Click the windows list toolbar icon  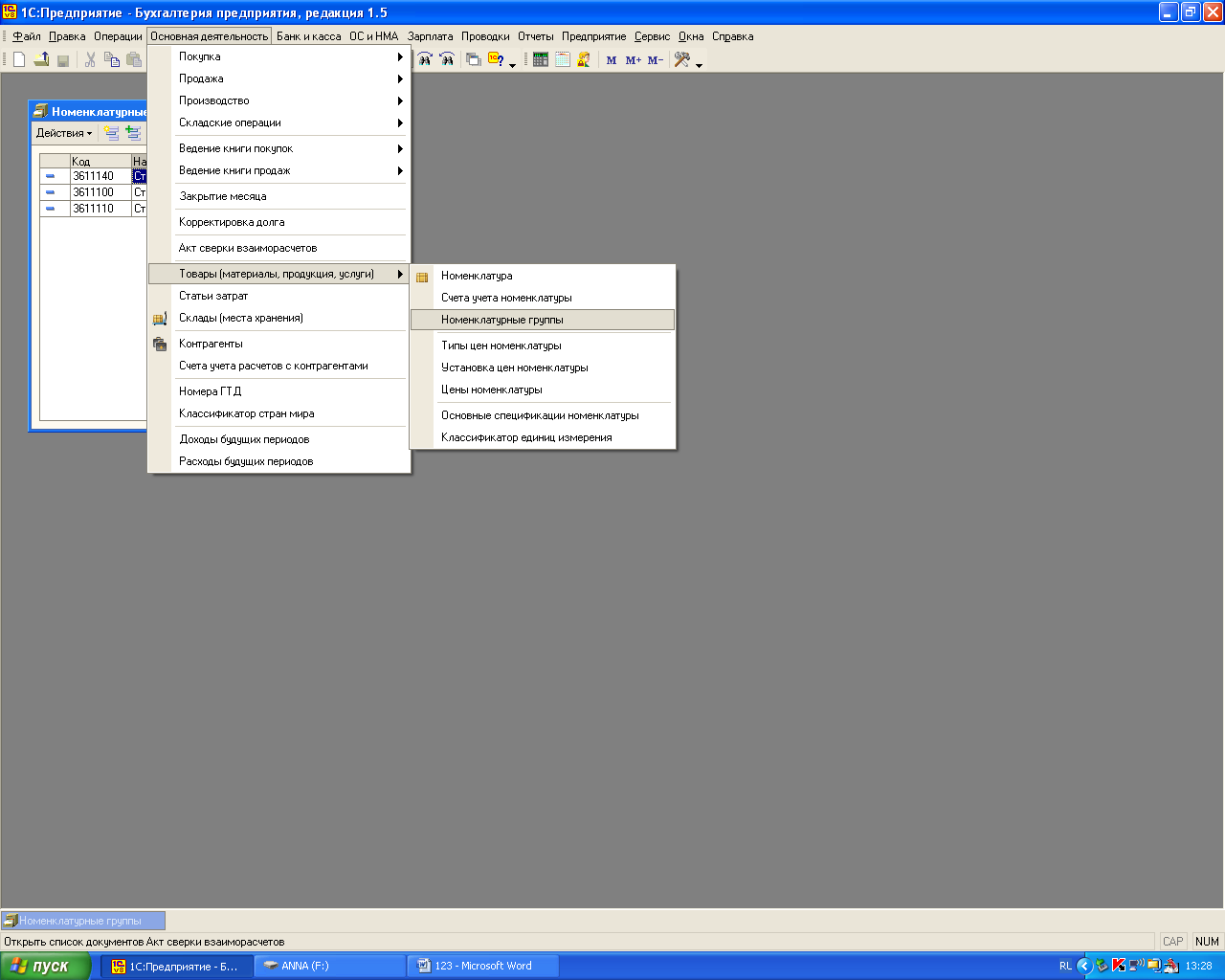click(473, 59)
